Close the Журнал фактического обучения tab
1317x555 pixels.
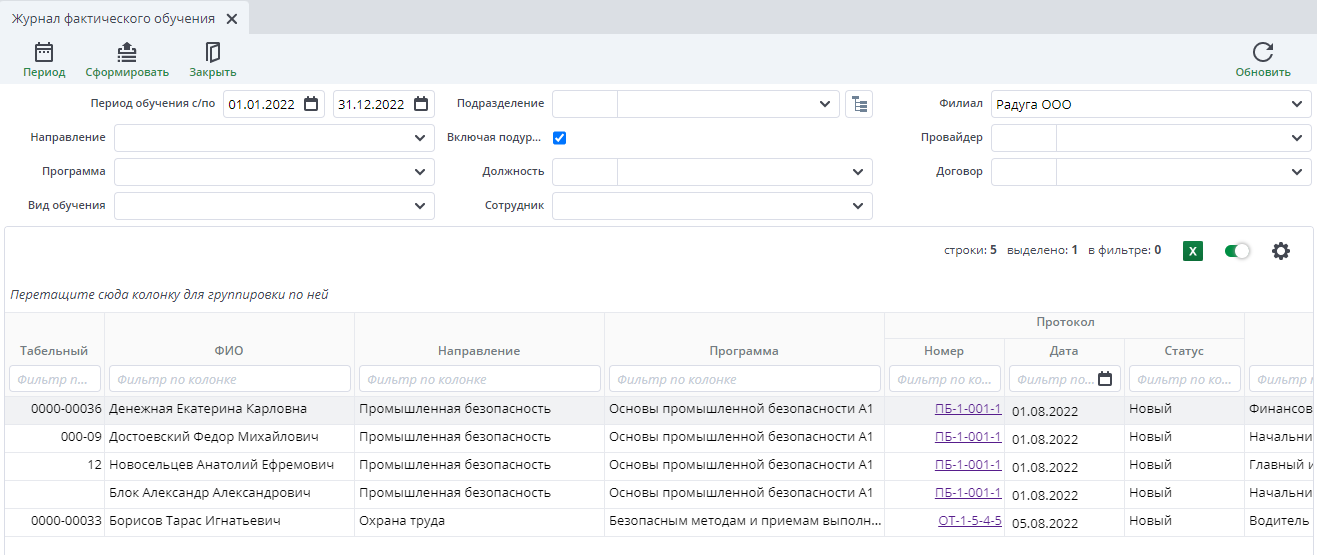[232, 19]
